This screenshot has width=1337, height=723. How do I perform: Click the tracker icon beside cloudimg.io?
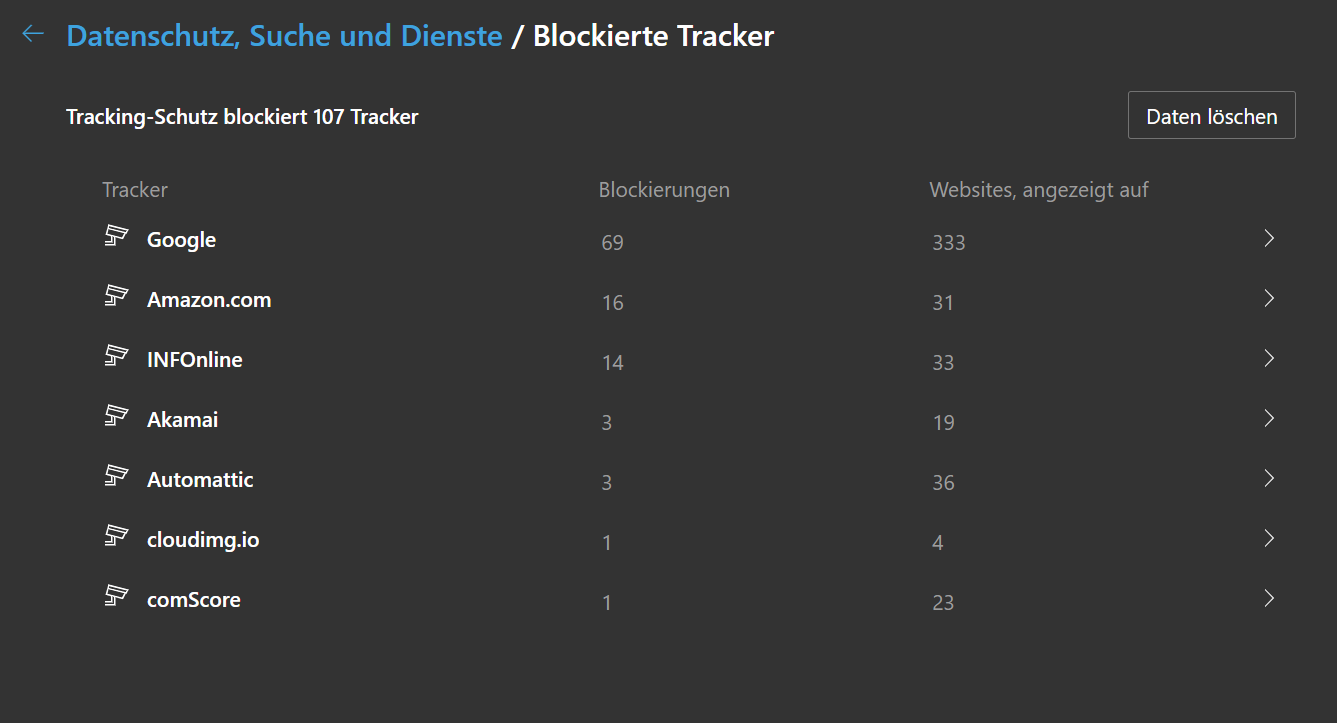point(118,537)
